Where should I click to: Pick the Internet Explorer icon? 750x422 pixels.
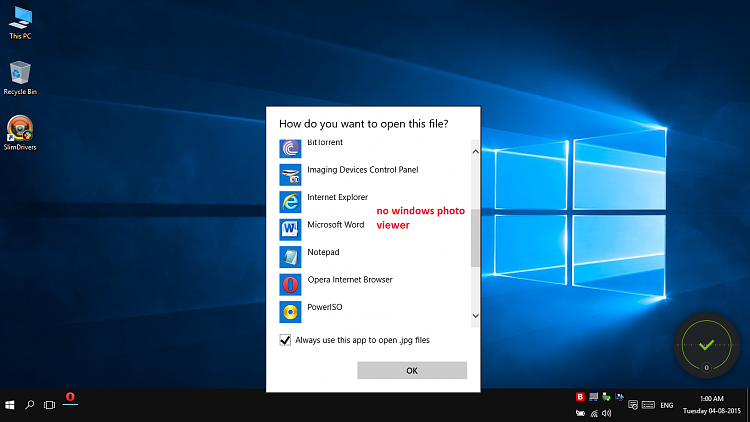point(290,202)
